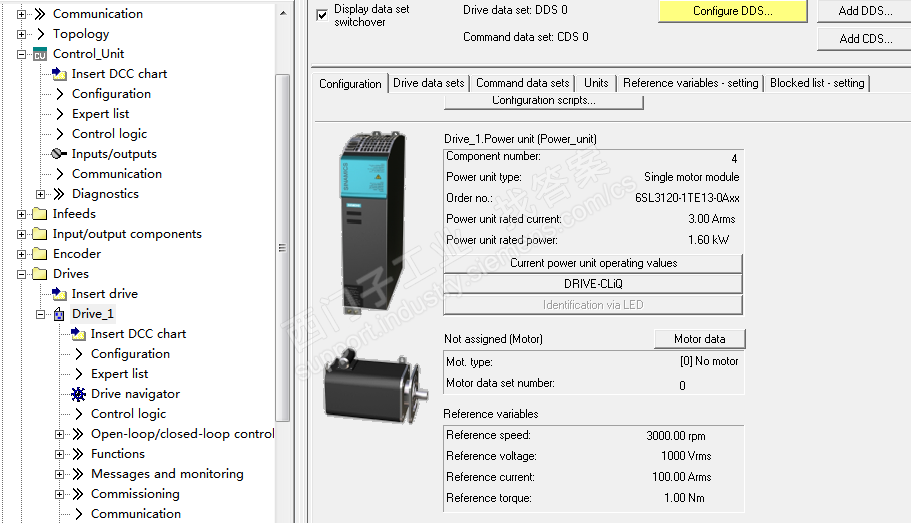Click the DRIVE-CLiQ button
911x523 pixels.
point(593,284)
